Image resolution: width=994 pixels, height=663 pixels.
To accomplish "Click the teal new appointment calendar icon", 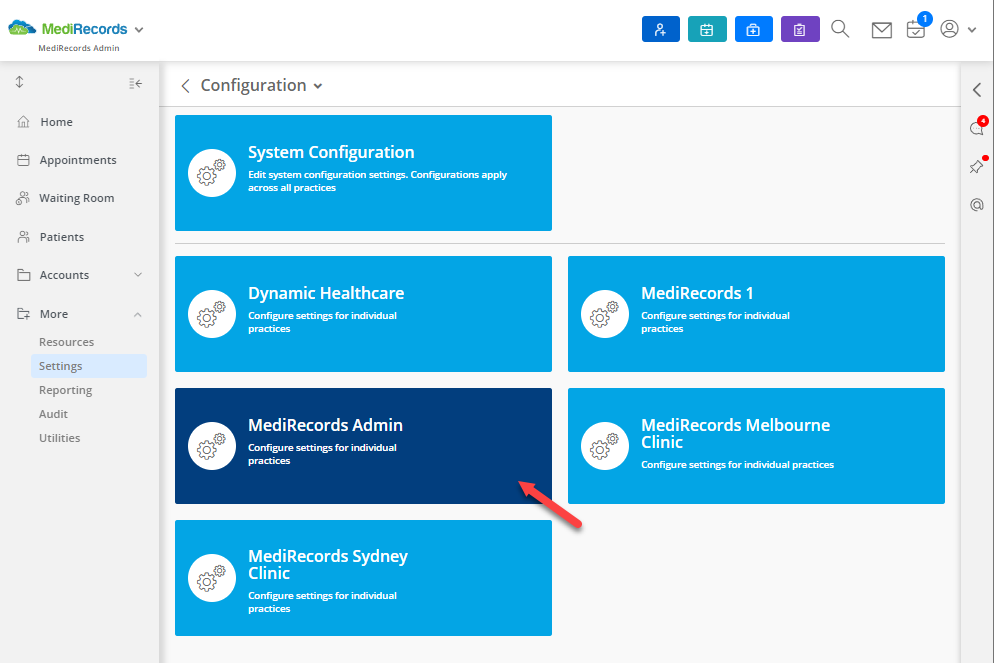I will pyautogui.click(x=707, y=29).
